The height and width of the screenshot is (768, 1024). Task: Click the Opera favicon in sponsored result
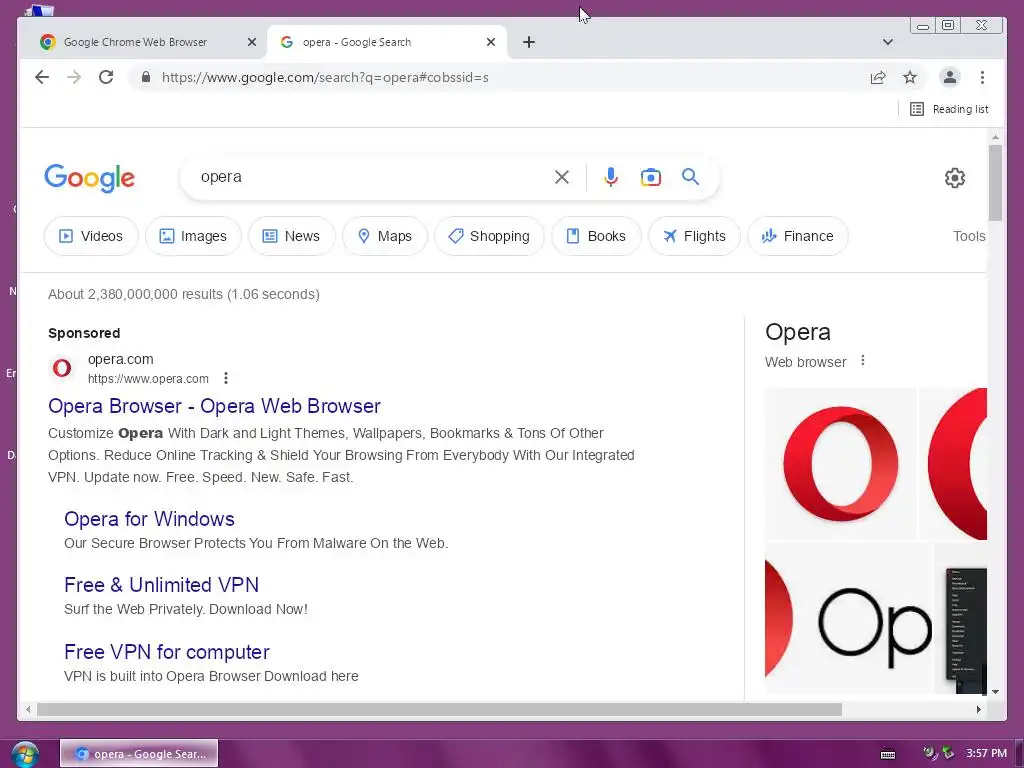coord(62,368)
